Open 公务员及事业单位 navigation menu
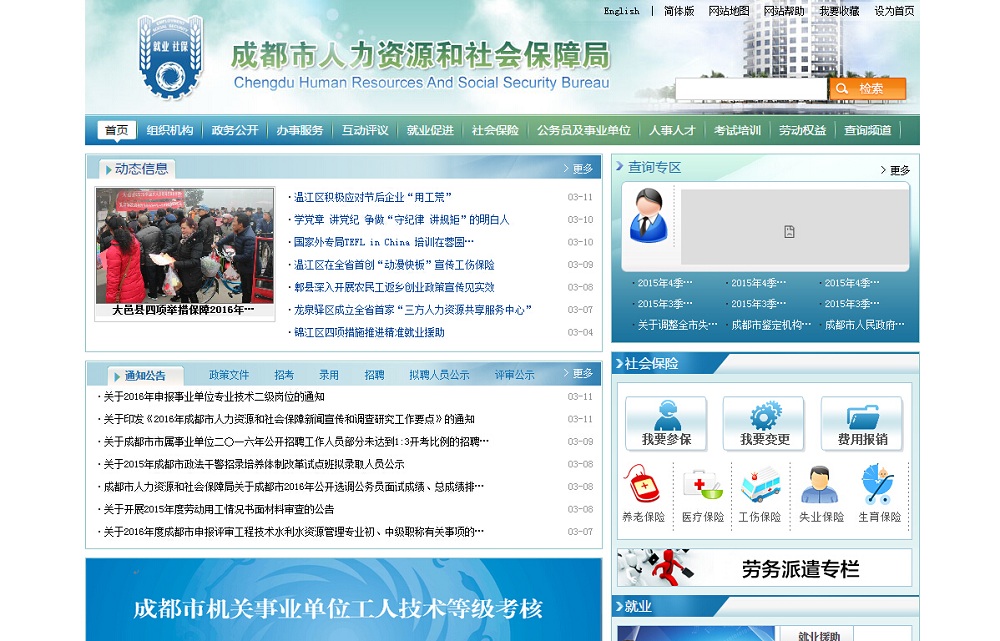Viewport: 1000px width, 641px height. pos(584,130)
